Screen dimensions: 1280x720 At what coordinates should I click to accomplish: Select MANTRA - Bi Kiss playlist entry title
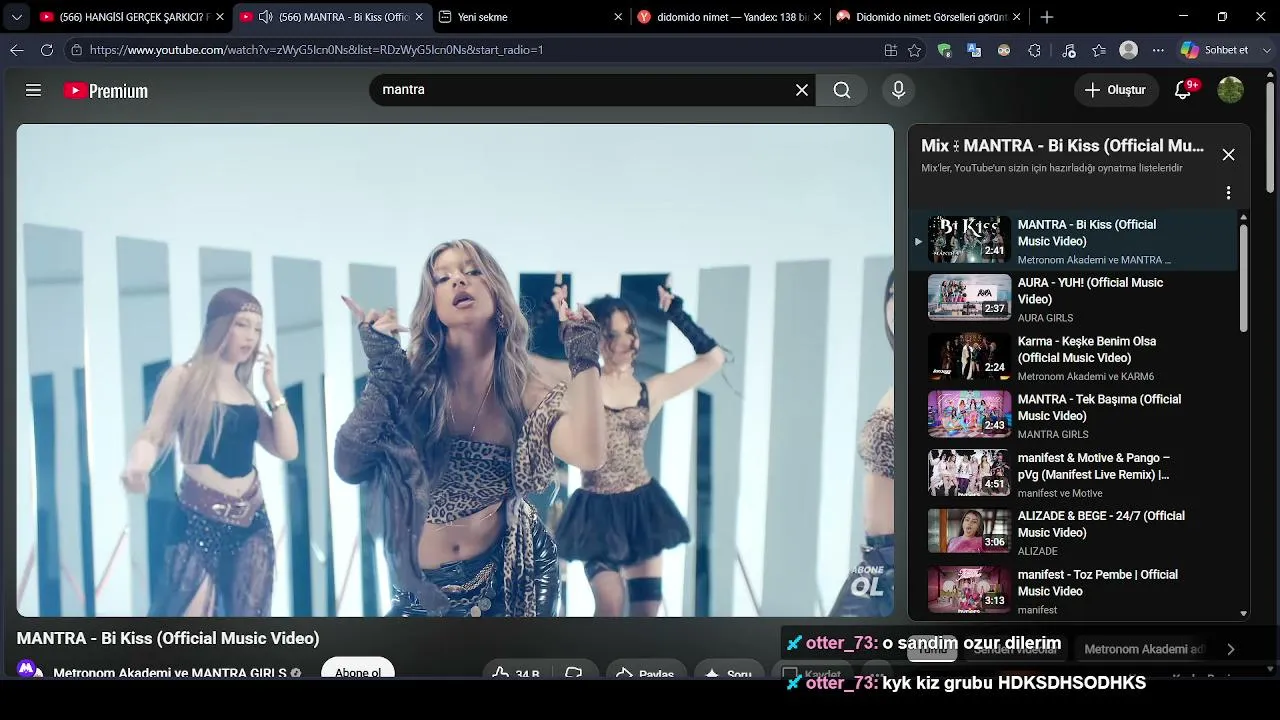click(x=1086, y=233)
